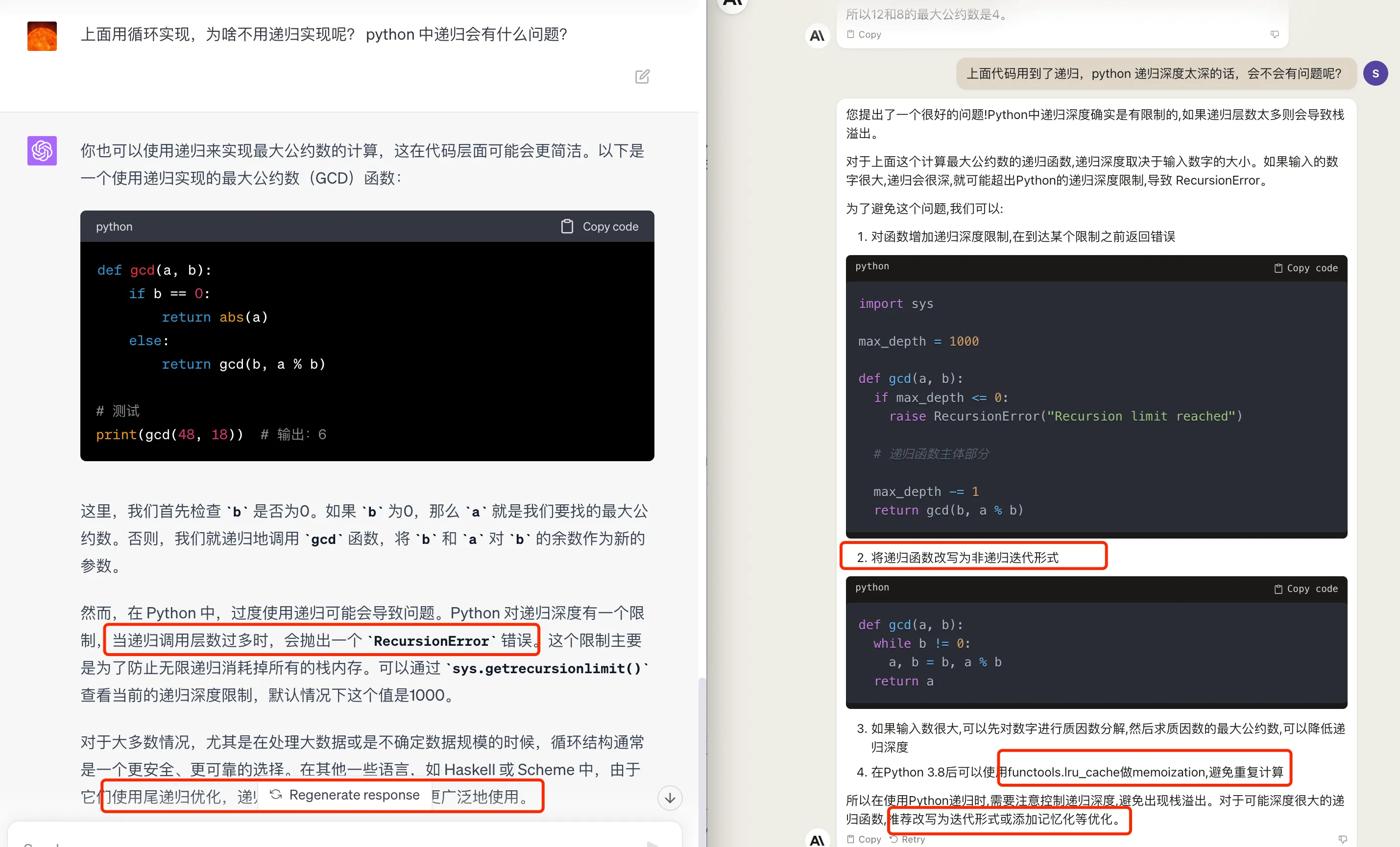Image resolution: width=1400 pixels, height=847 pixels.
Task: Click the scroll-to-bottom arrow icon
Action: pyautogui.click(x=670, y=798)
